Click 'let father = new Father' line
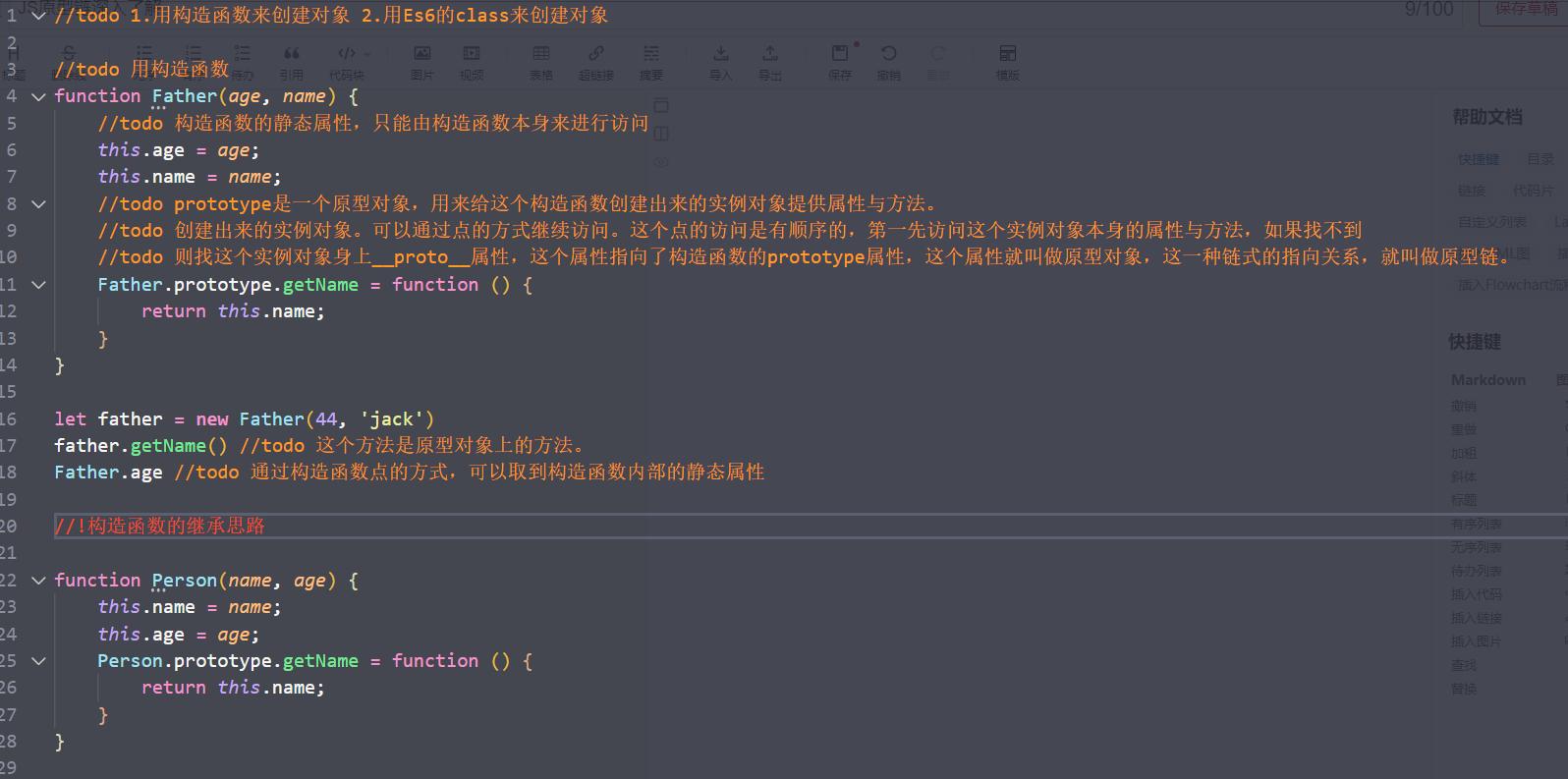This screenshot has height=779, width=1568. [244, 419]
